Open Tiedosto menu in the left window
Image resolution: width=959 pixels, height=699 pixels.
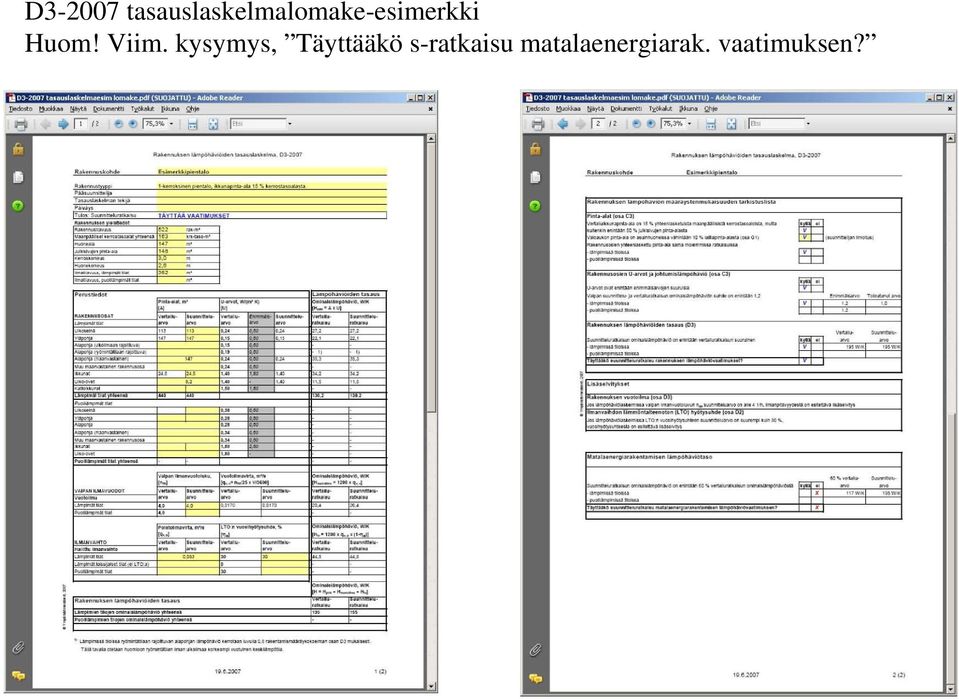[21, 109]
